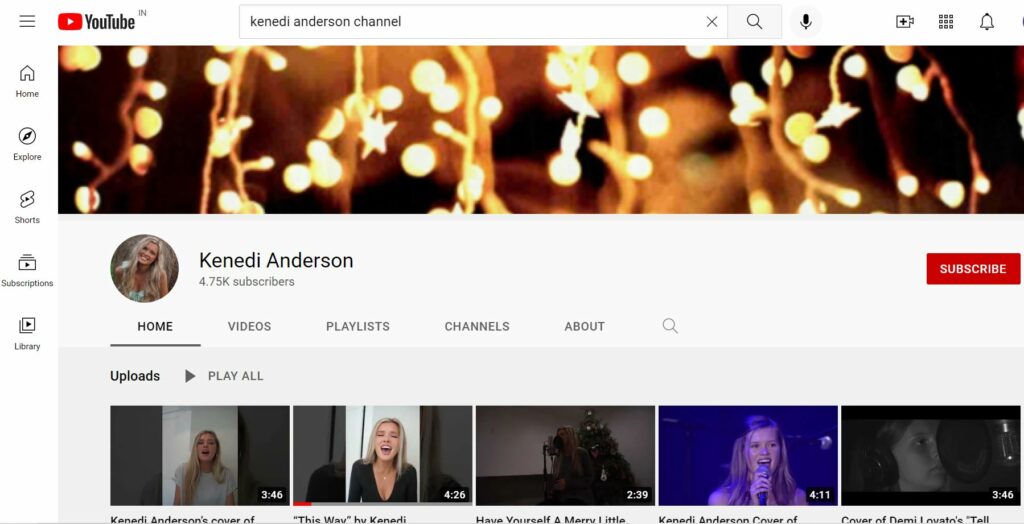
Task: Open Subscriptions in the sidebar
Action: pyautogui.click(x=27, y=270)
